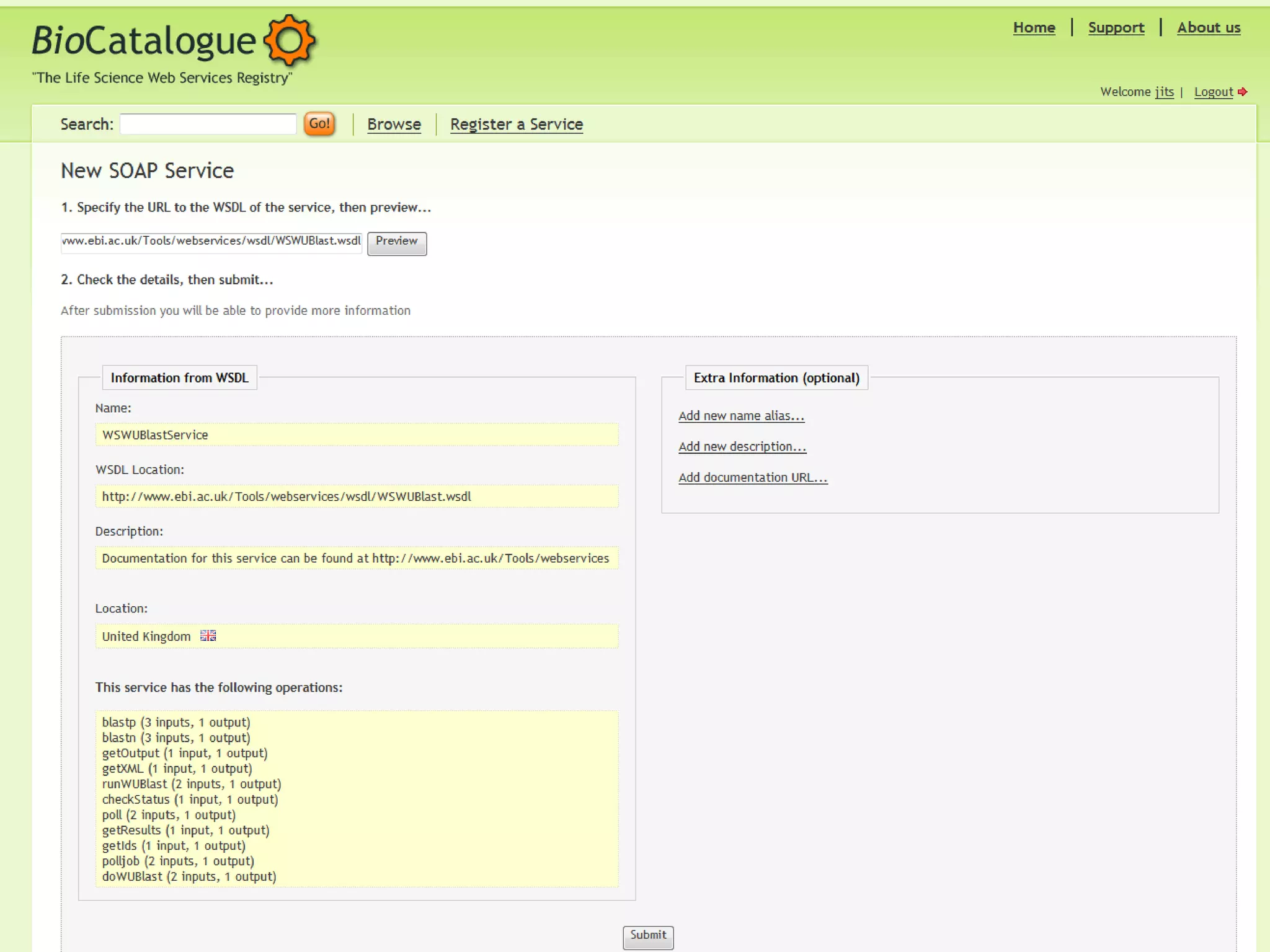Click the WSWUBlastService name field

tap(357, 434)
